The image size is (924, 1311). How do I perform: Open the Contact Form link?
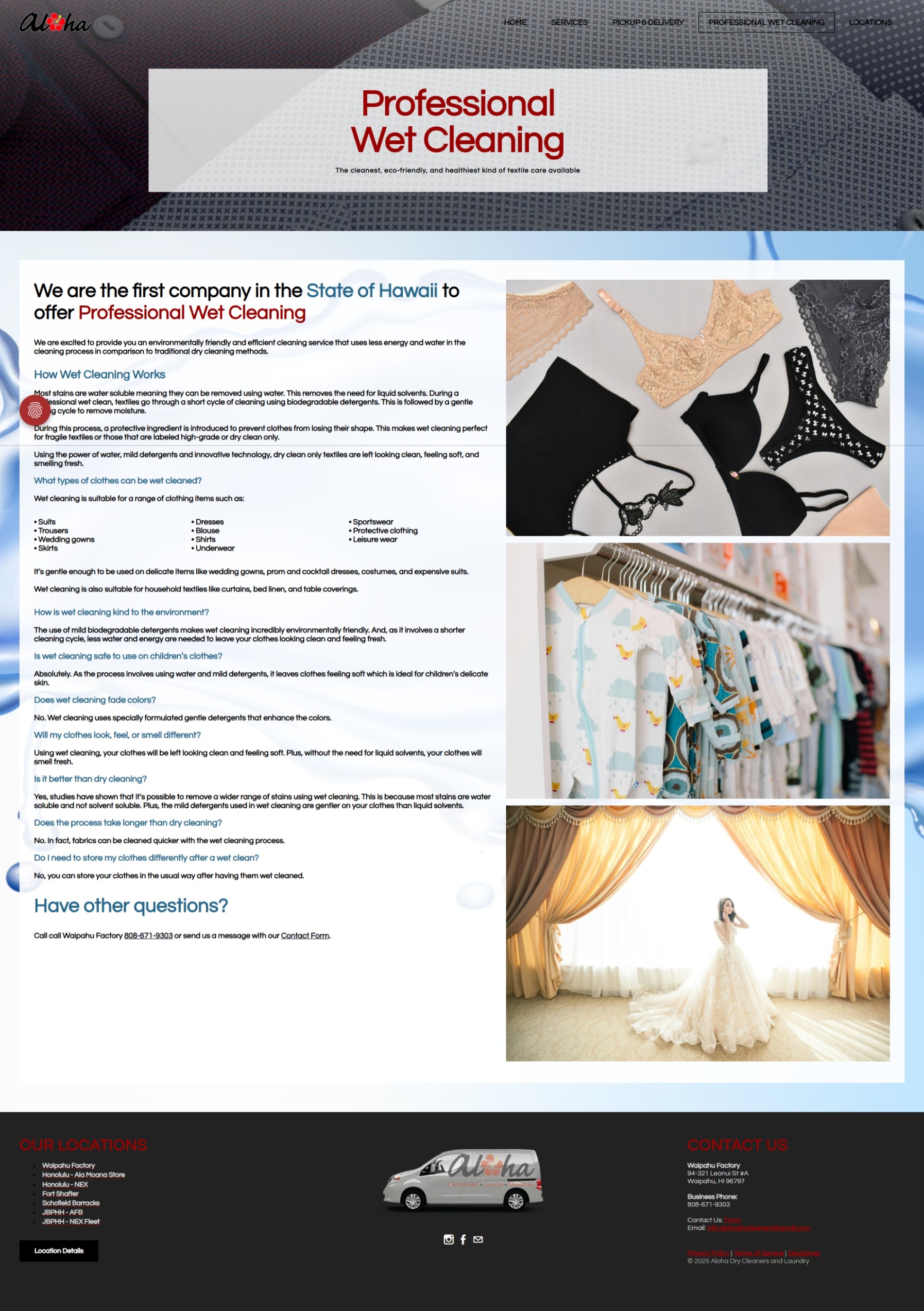pyautogui.click(x=304, y=935)
